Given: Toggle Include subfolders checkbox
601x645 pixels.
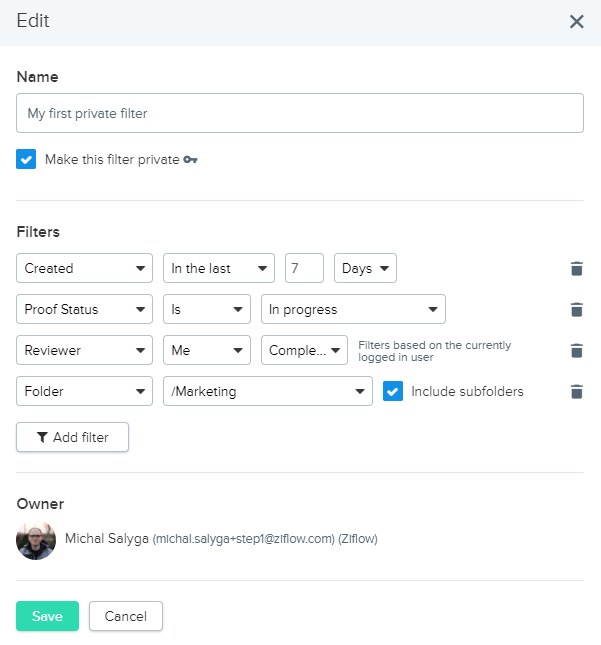Looking at the screenshot, I should coord(393,391).
